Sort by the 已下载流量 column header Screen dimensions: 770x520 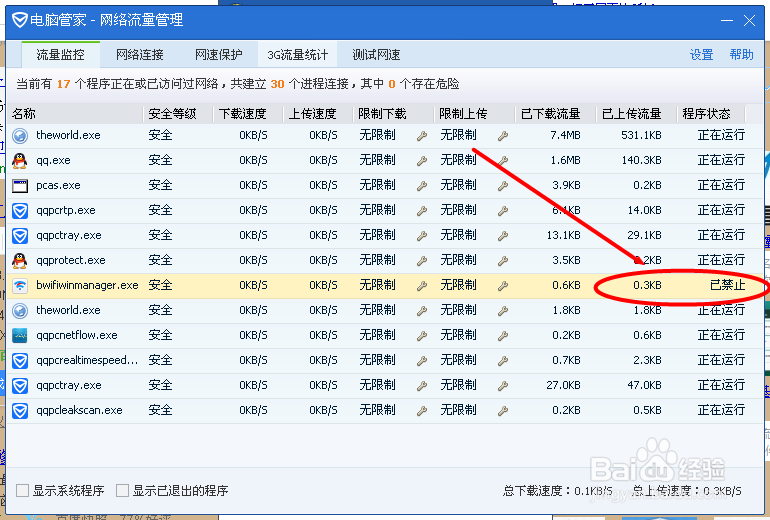[555, 114]
